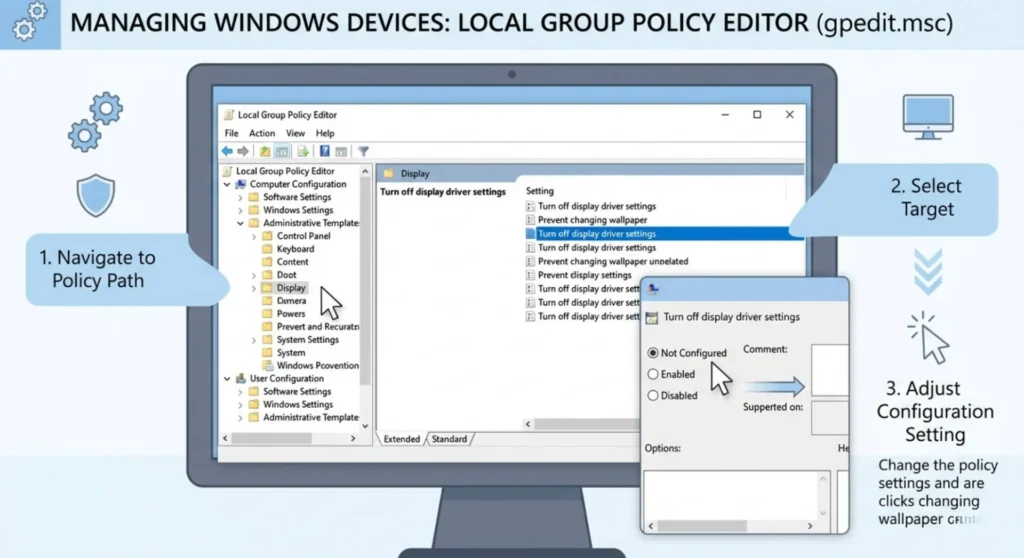This screenshot has height=558, width=1024.
Task: Click the Powers folder icon
Action: click(x=267, y=314)
